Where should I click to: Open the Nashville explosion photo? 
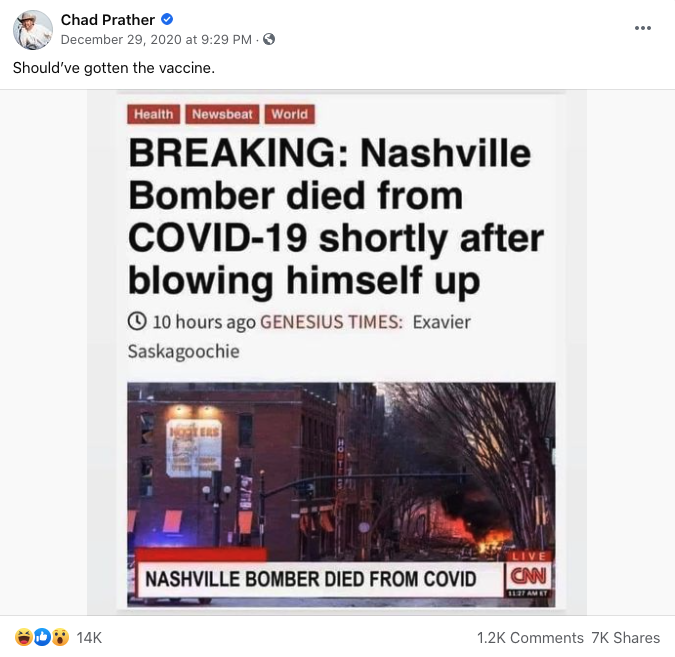341,494
